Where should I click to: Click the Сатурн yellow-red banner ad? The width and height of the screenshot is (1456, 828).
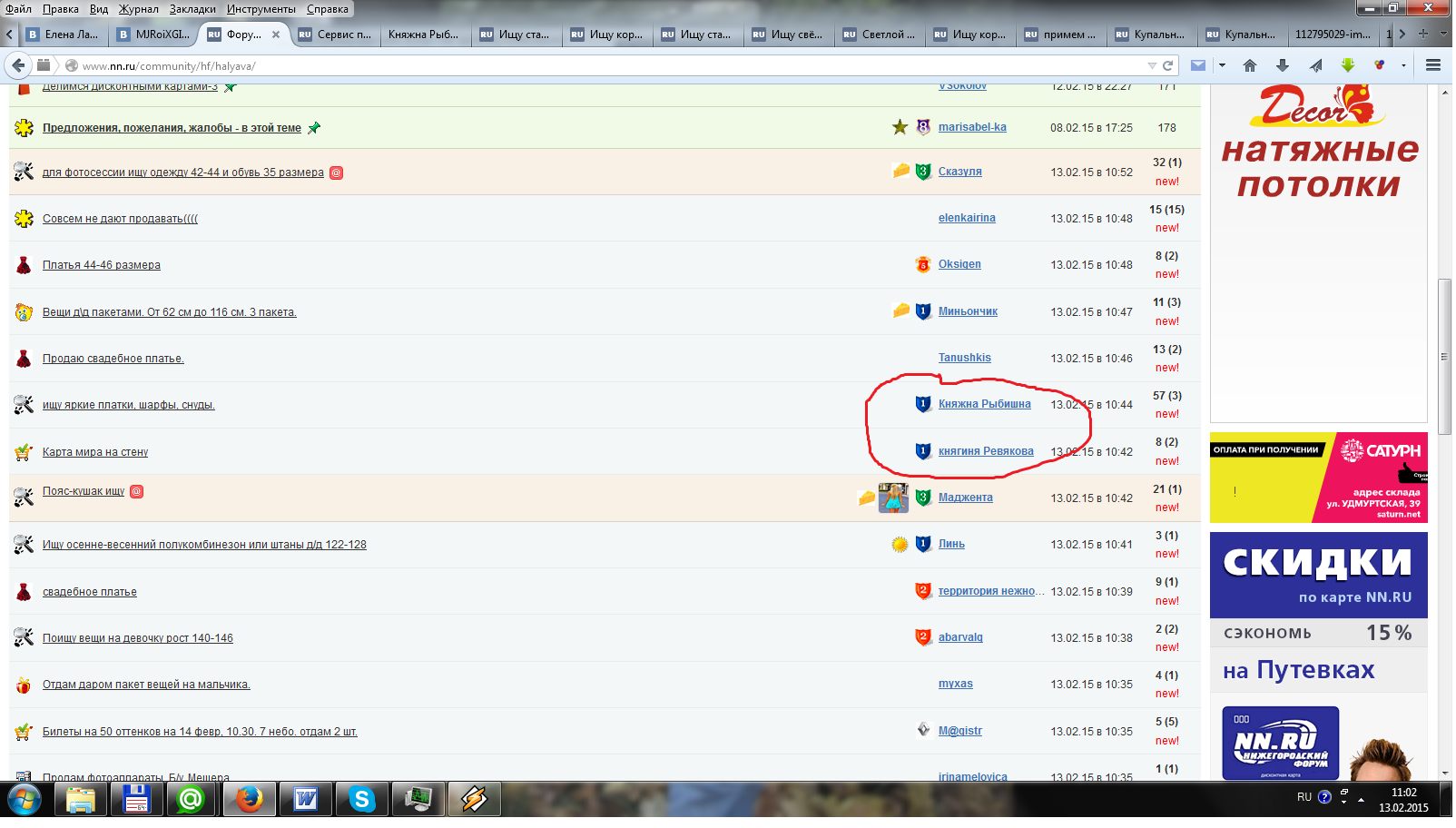tap(1319, 478)
